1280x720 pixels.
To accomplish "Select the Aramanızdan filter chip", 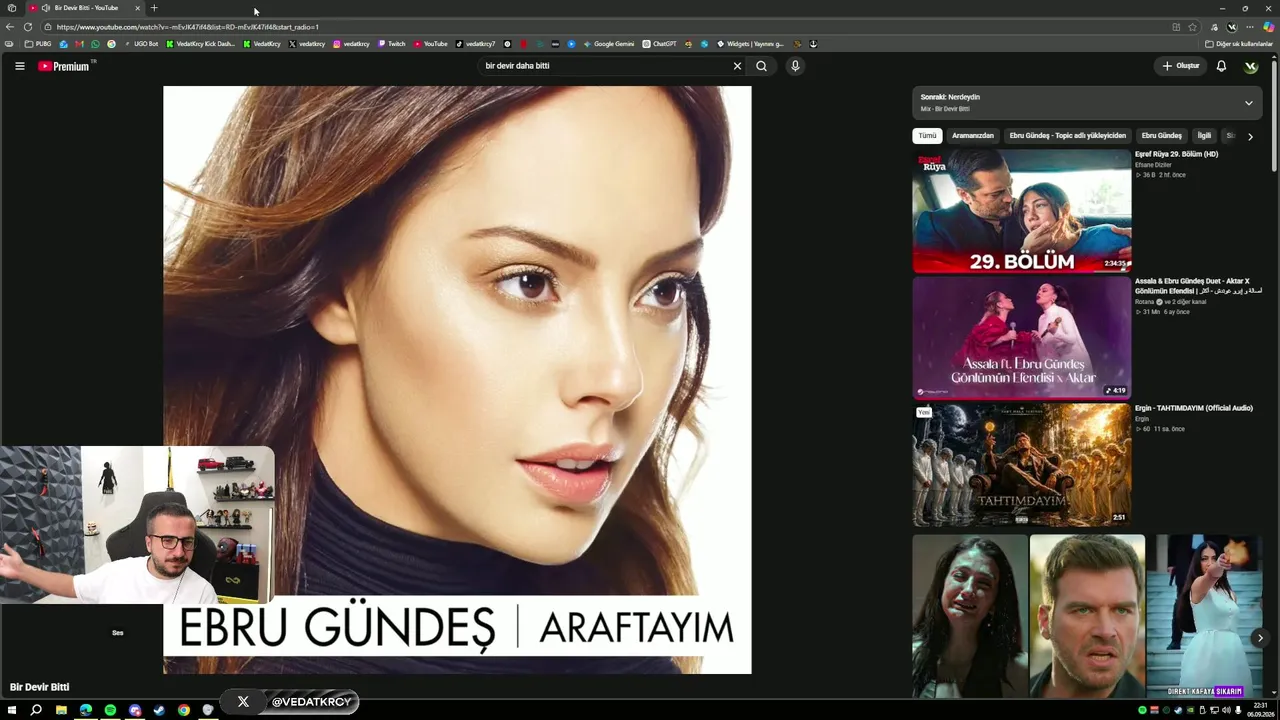I will pos(973,136).
